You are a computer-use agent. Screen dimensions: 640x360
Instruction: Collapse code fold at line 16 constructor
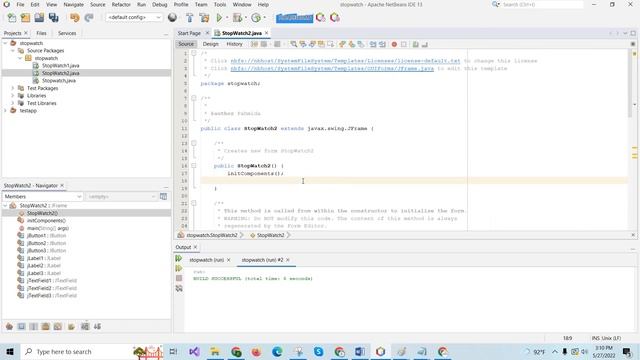(x=194, y=166)
